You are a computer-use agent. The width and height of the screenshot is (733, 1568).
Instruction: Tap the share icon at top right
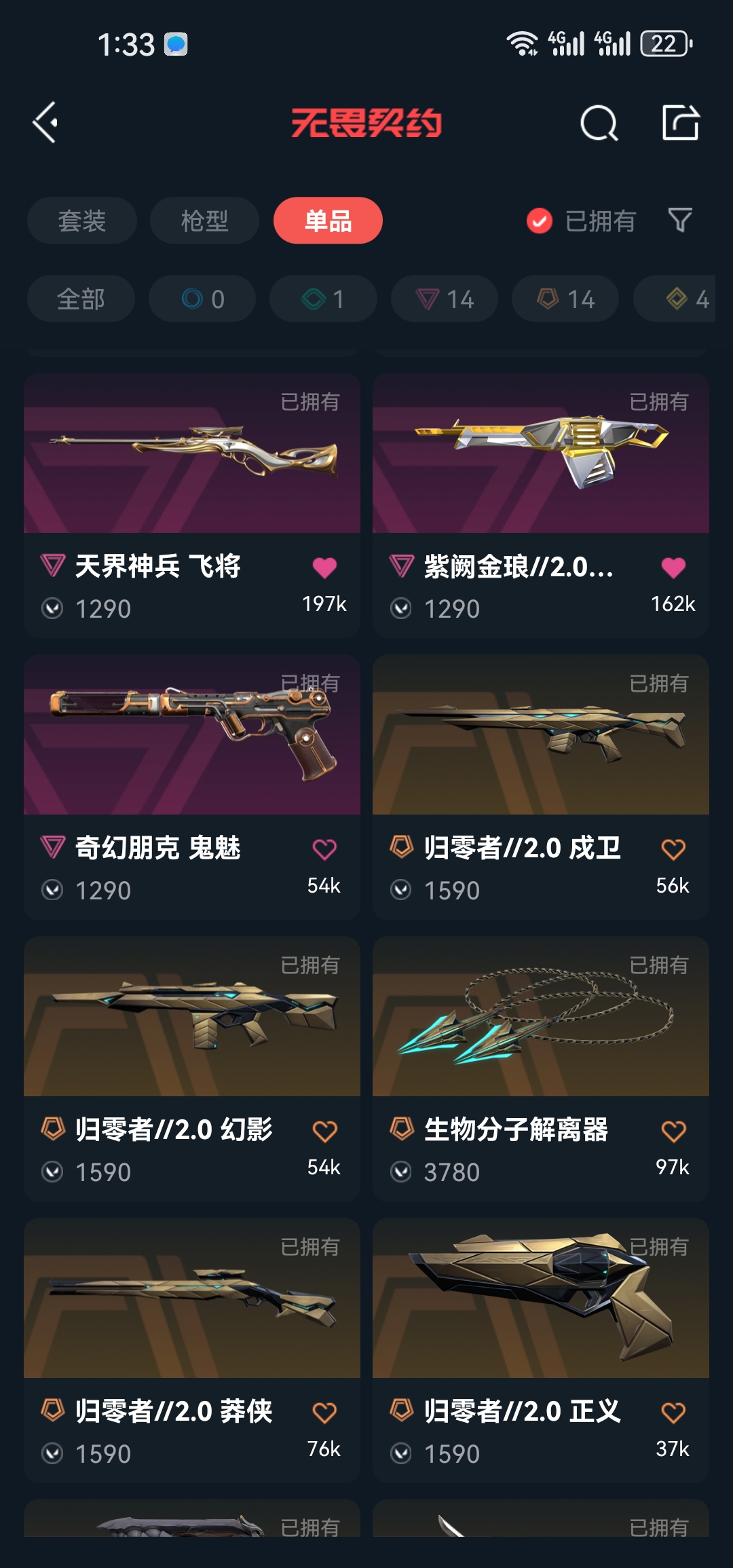point(681,123)
